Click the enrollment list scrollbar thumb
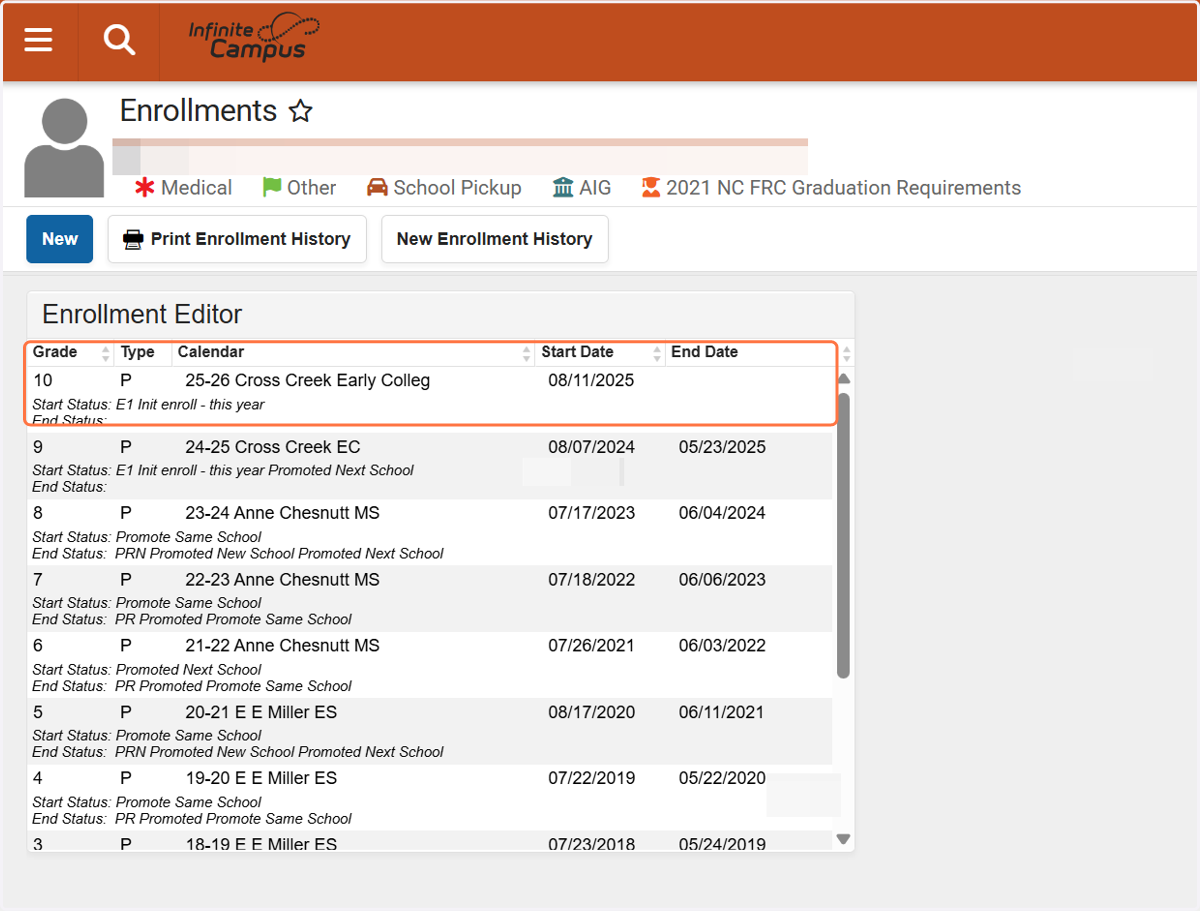 (x=843, y=535)
